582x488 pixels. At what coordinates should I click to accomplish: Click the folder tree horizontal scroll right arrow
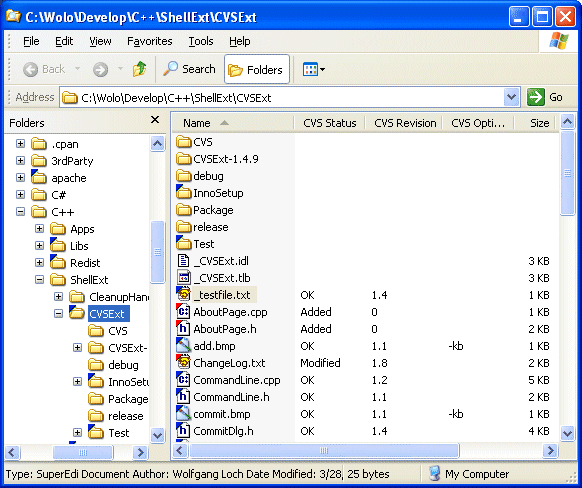(x=140, y=452)
